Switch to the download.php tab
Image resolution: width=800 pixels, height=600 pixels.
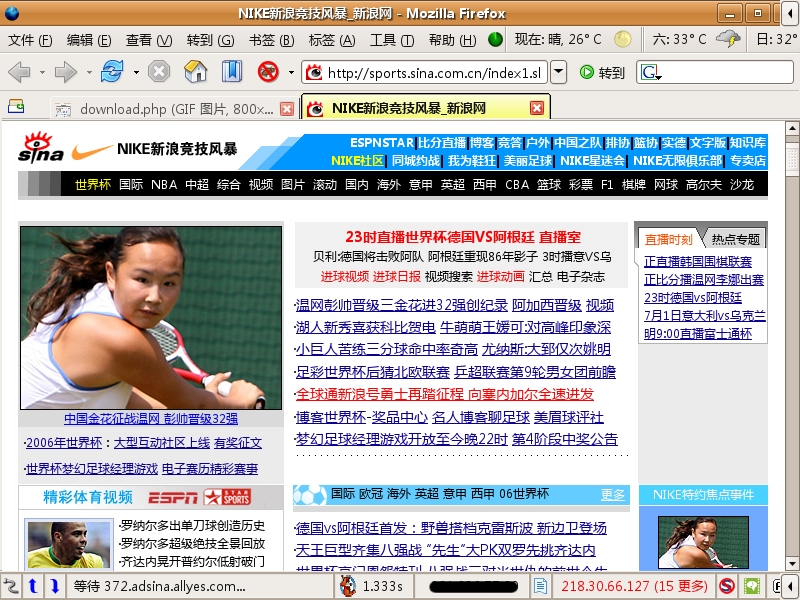tap(173, 109)
